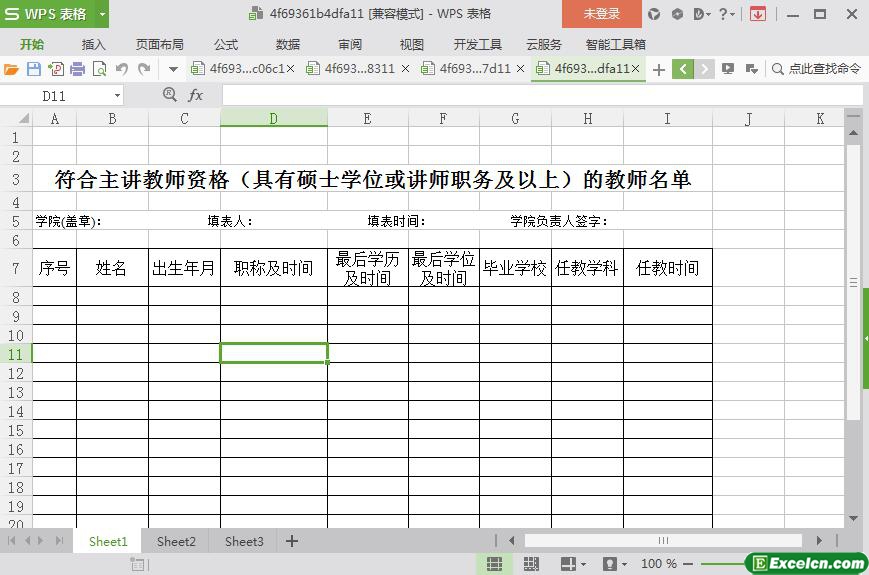Open the 页面布局 ribbon tab
Screen dimensions: 869x575
click(x=160, y=44)
